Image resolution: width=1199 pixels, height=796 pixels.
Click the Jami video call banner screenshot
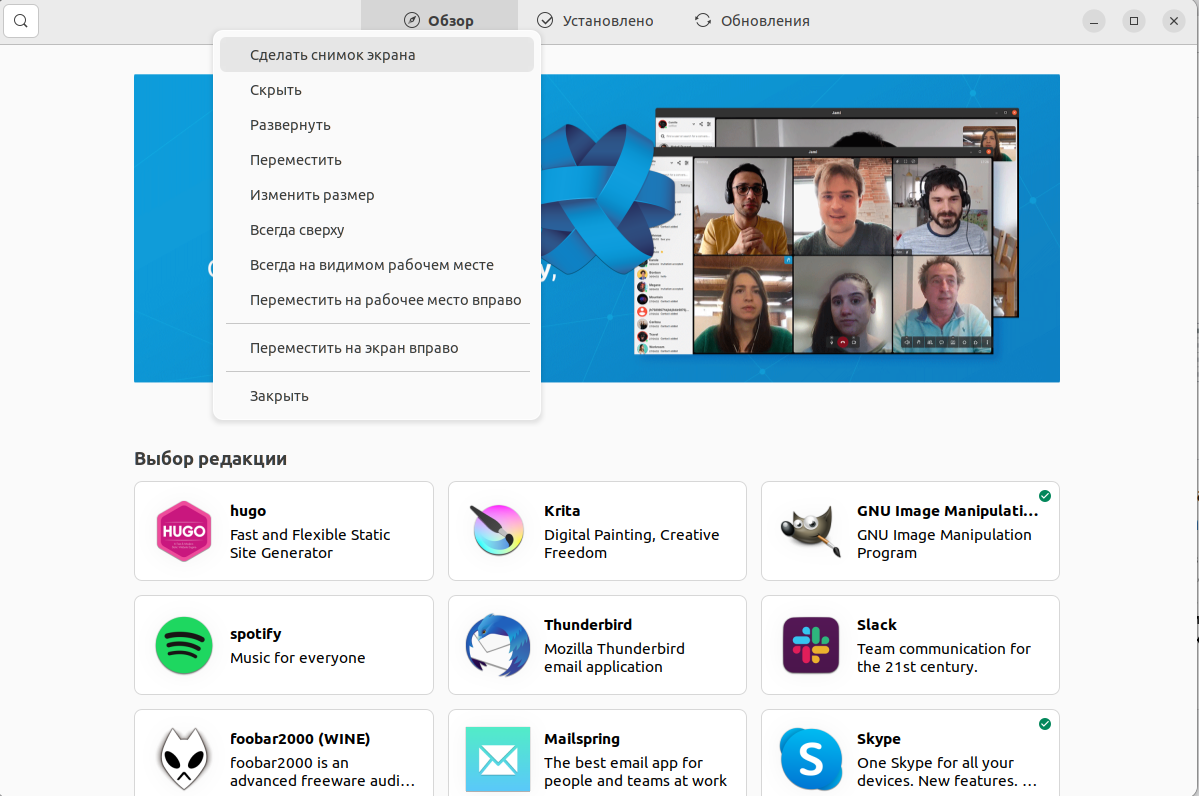[x=826, y=232]
